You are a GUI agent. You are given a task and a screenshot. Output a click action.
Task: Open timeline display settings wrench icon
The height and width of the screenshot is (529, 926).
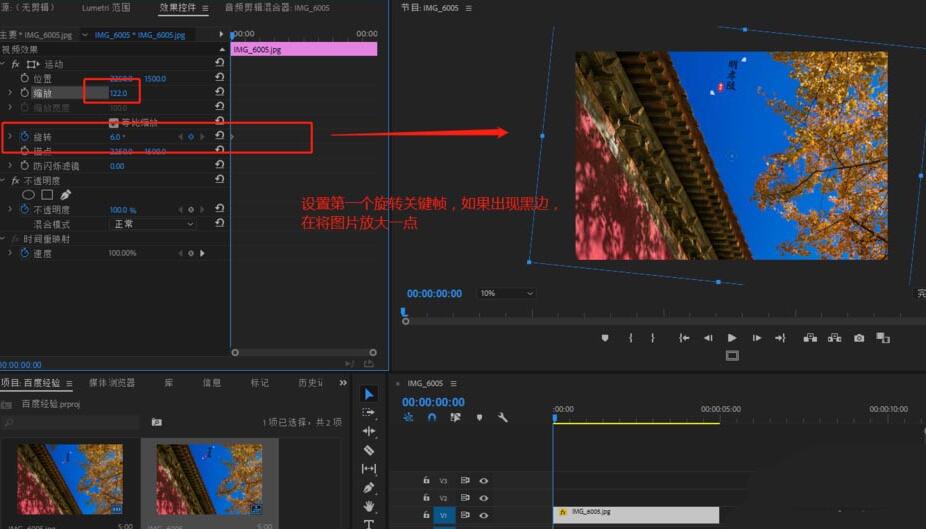[x=503, y=417]
